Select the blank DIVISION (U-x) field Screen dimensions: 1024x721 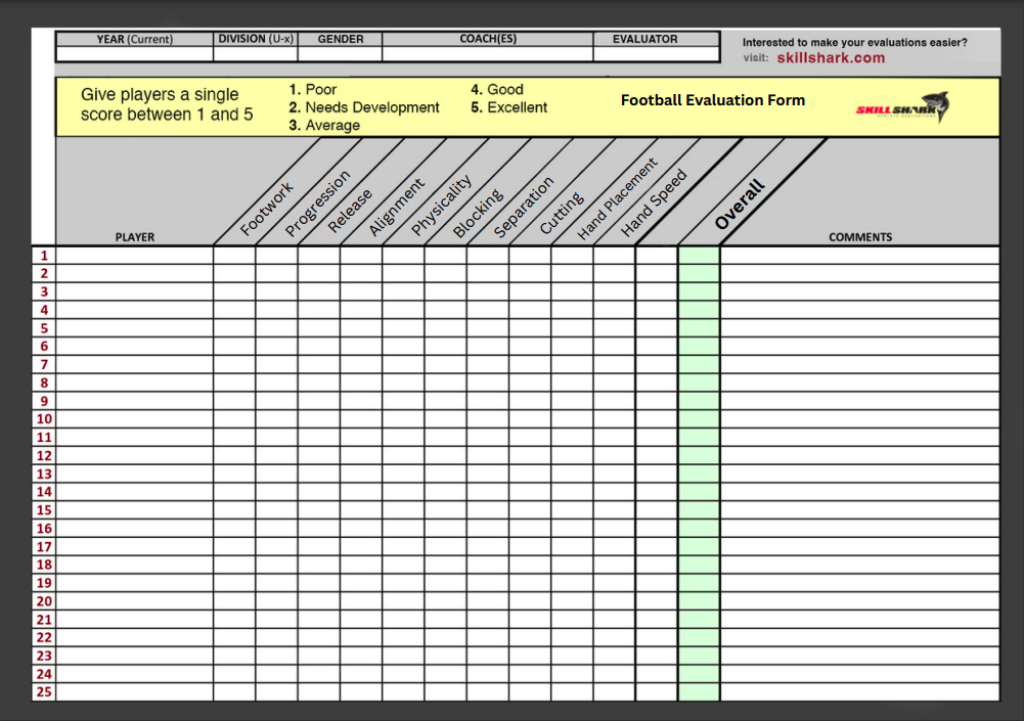pyautogui.click(x=256, y=54)
